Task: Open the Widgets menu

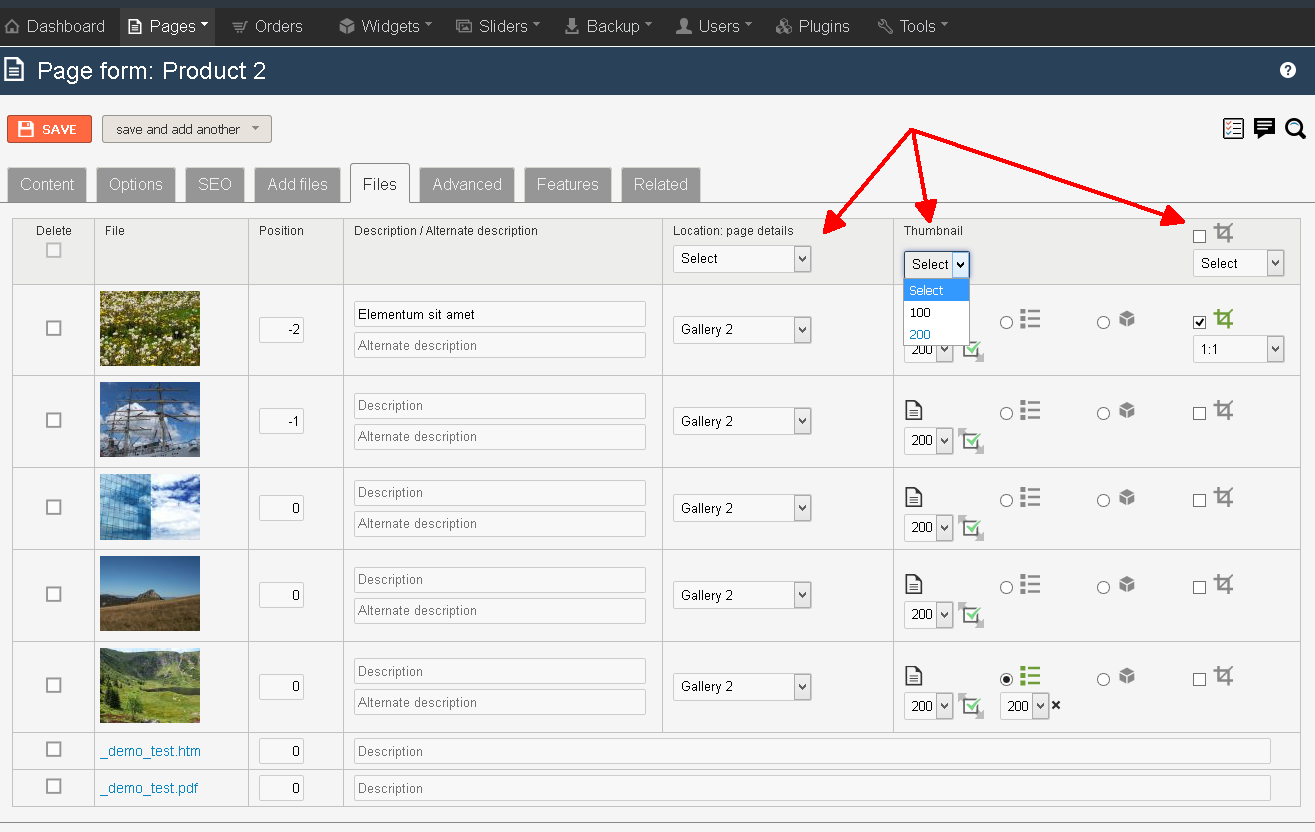Action: 385,26
